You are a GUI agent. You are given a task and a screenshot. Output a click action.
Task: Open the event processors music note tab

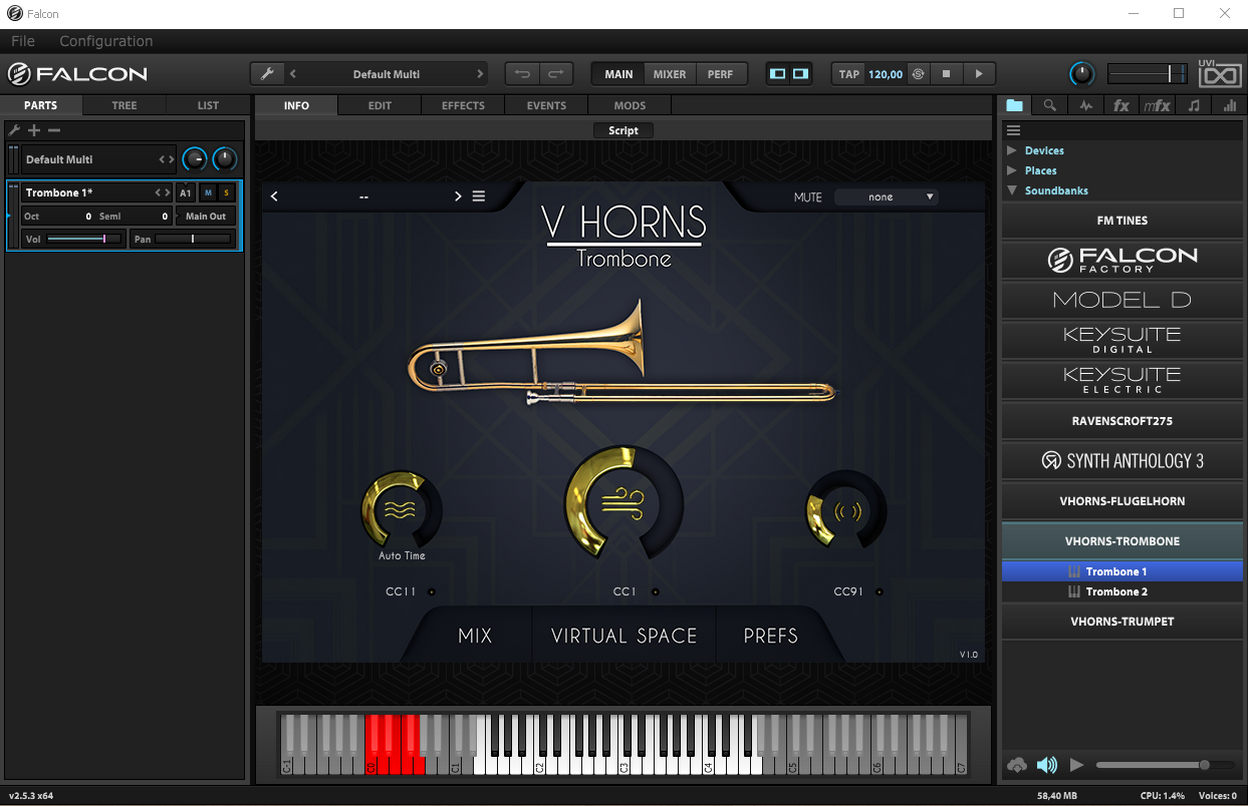1194,105
